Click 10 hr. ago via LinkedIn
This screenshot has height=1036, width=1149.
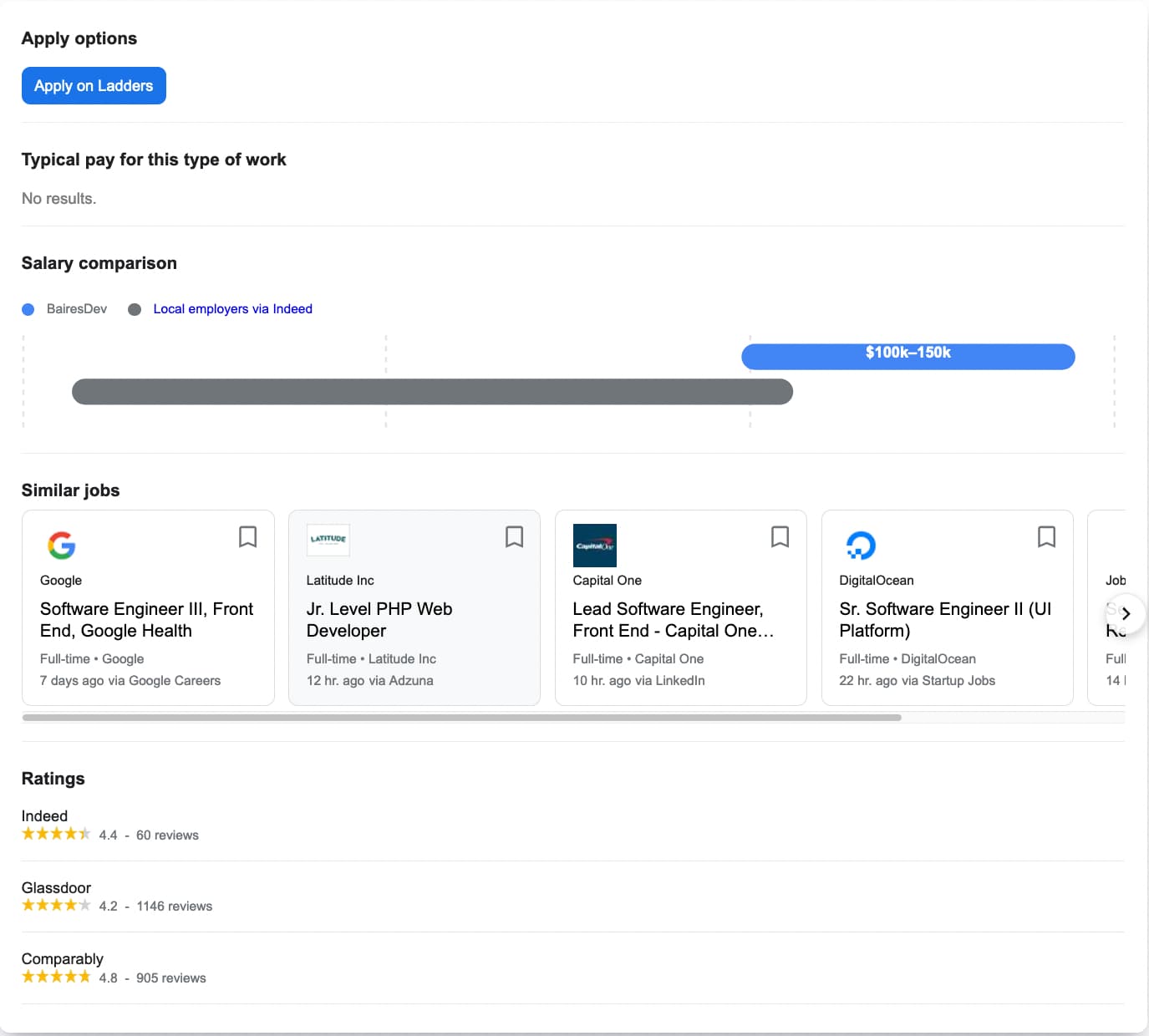coord(639,681)
